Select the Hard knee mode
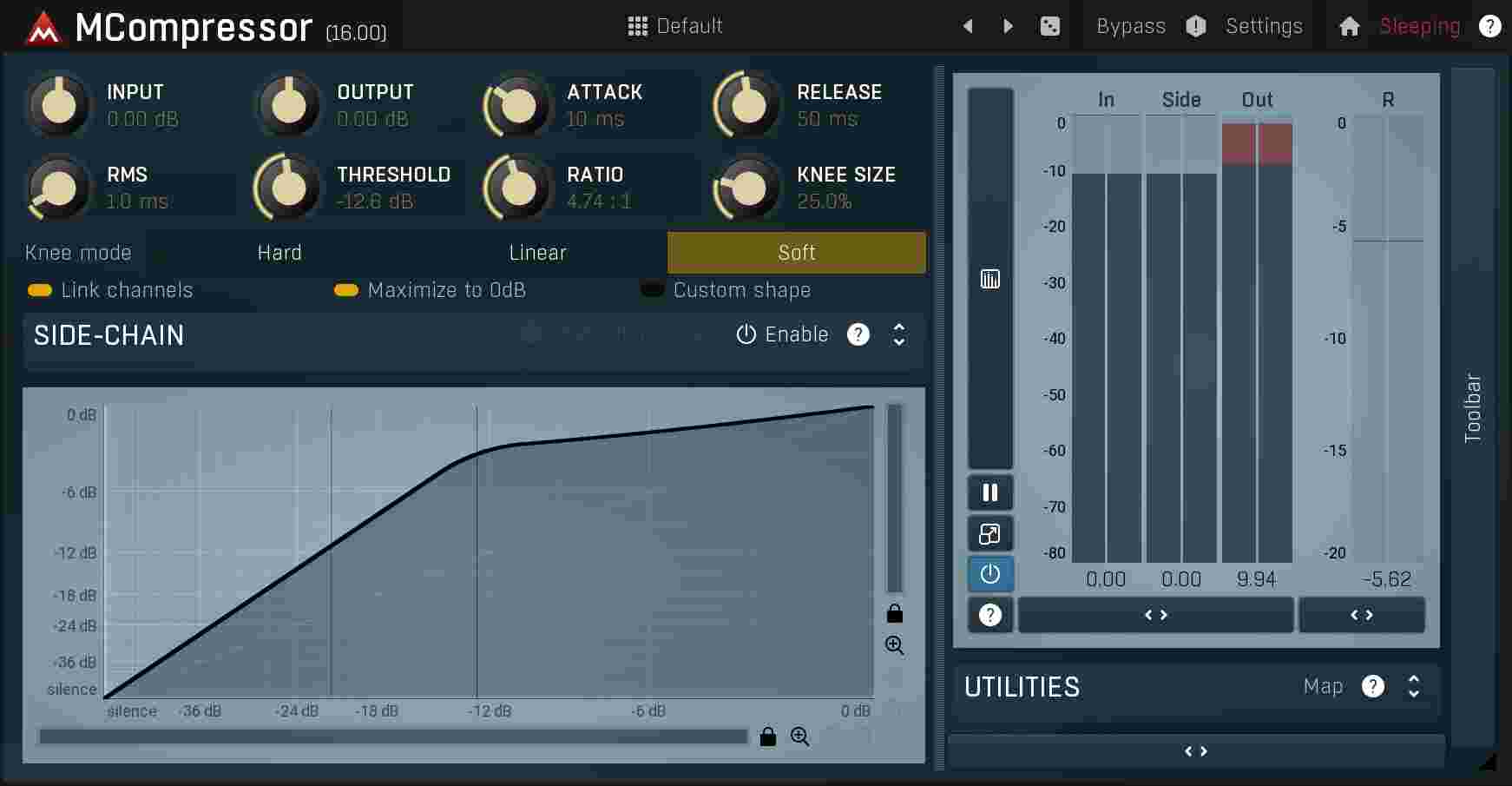The image size is (1512, 786). point(279,253)
